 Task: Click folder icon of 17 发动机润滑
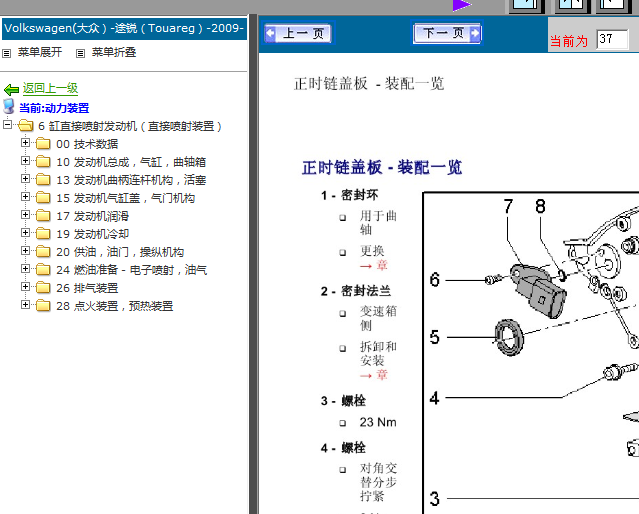point(43,216)
